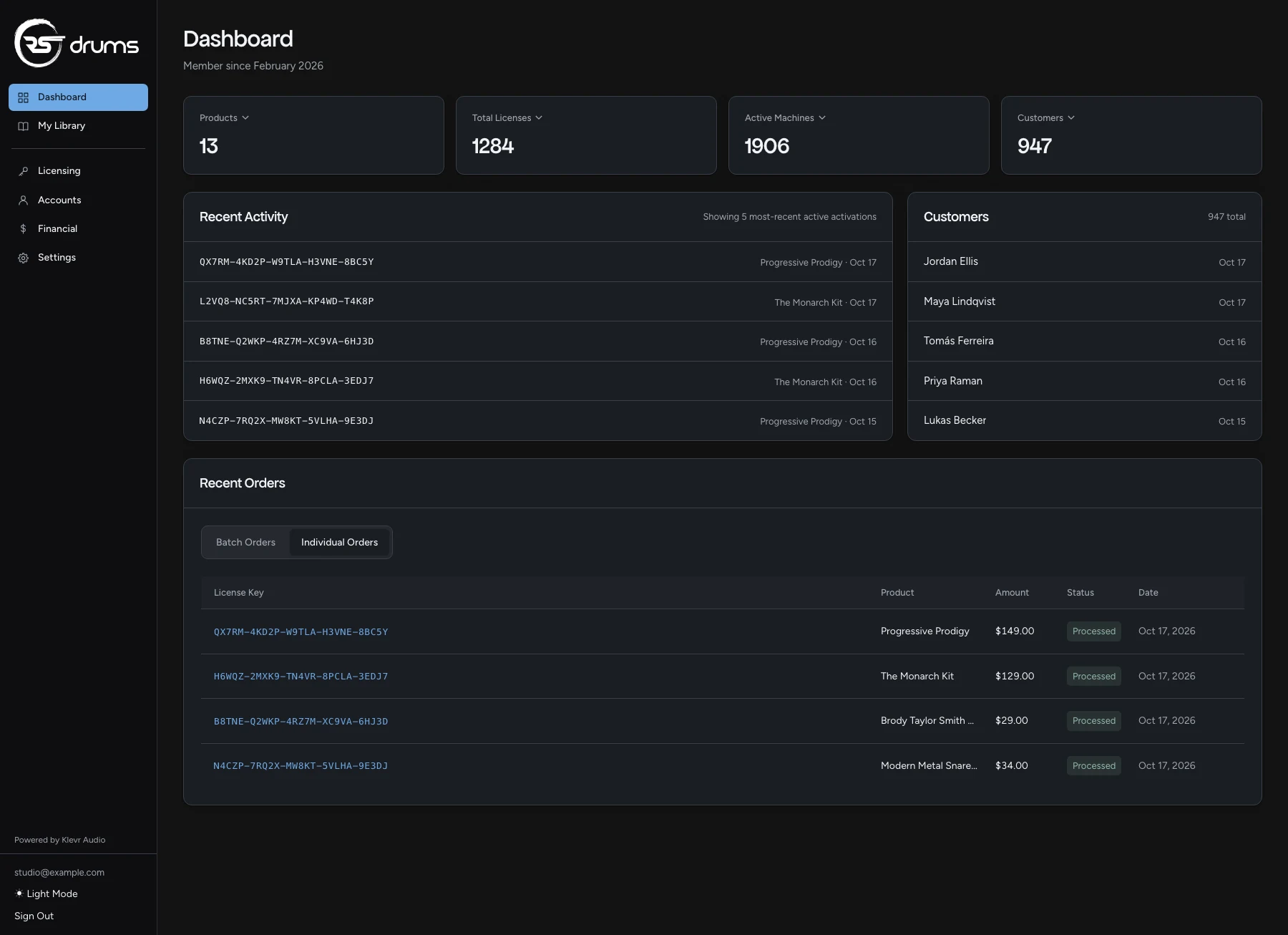Open order key H6WQZ-2MXK9-TN4VR-8PCLA-3EDJ7 link
The width and height of the screenshot is (1288, 935).
(301, 676)
